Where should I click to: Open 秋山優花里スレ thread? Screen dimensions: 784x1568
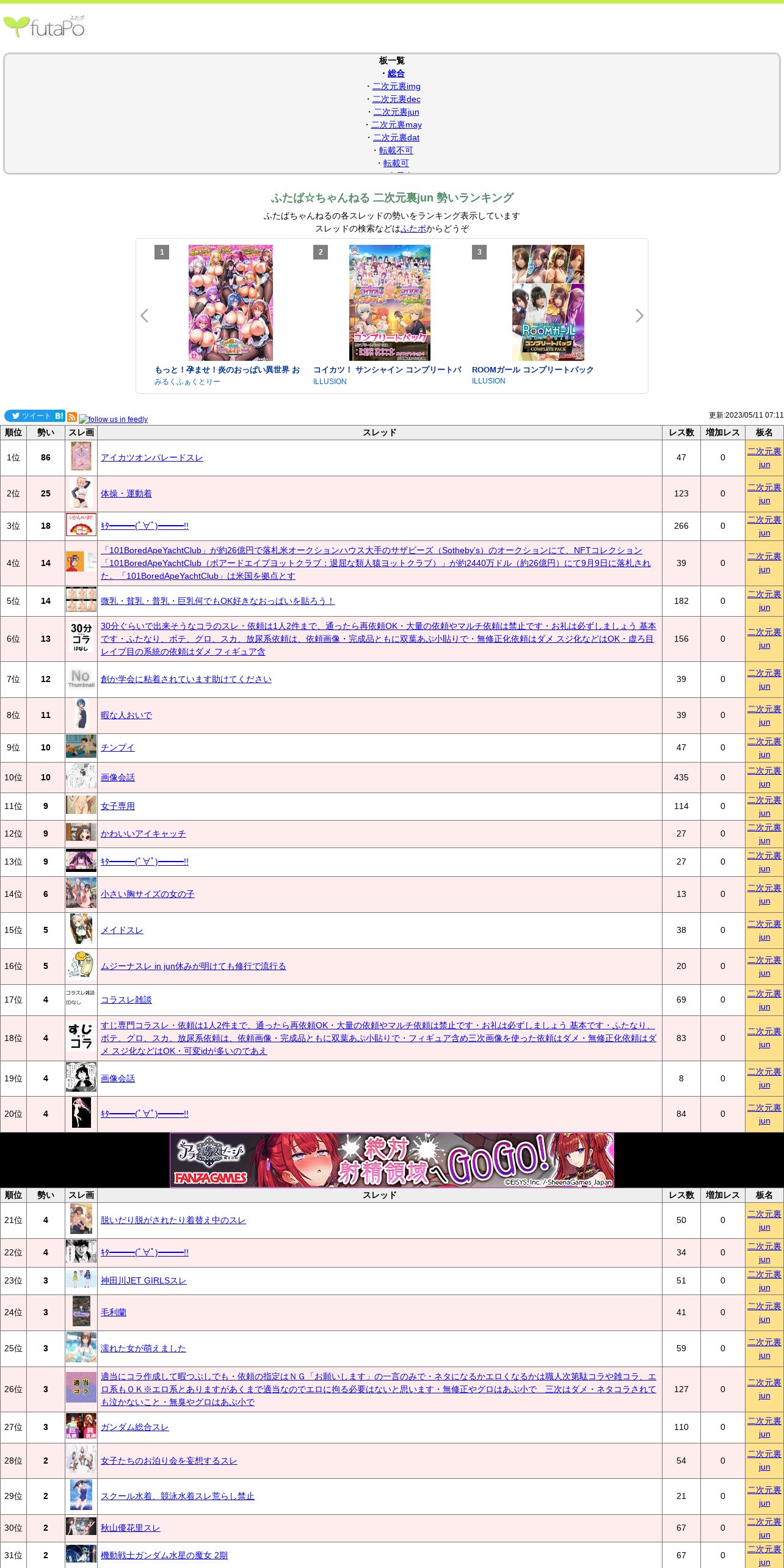coord(130,1528)
